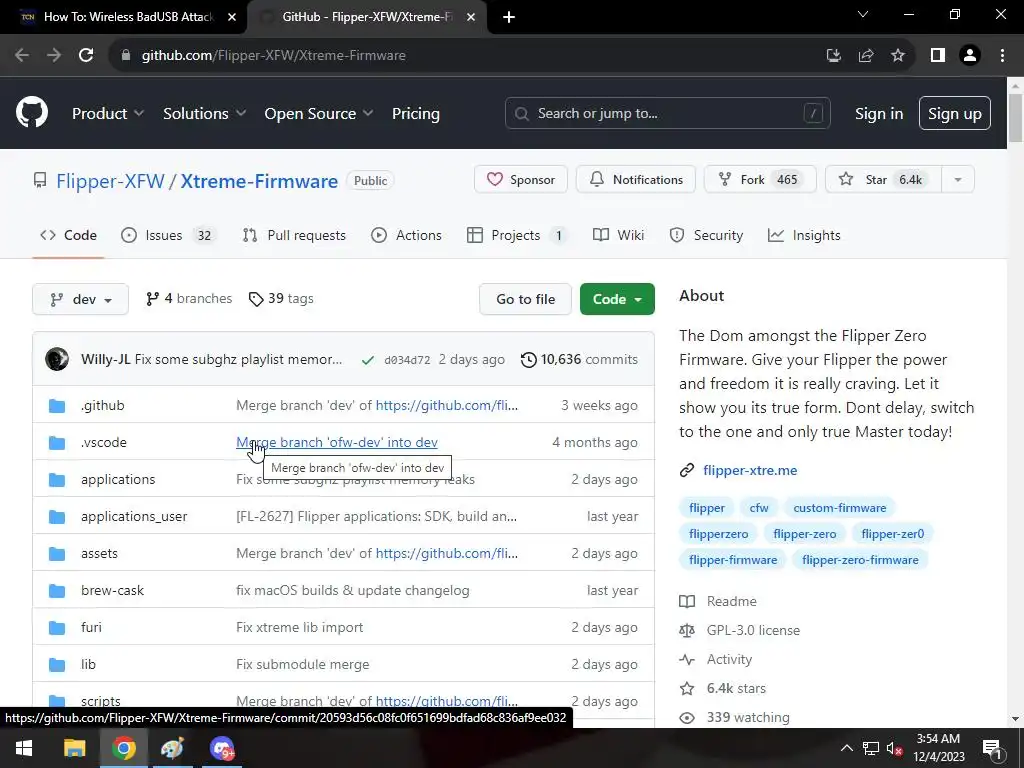Viewport: 1024px width, 768px height.
Task: Fork the repository with Fork button
Action: 760,180
